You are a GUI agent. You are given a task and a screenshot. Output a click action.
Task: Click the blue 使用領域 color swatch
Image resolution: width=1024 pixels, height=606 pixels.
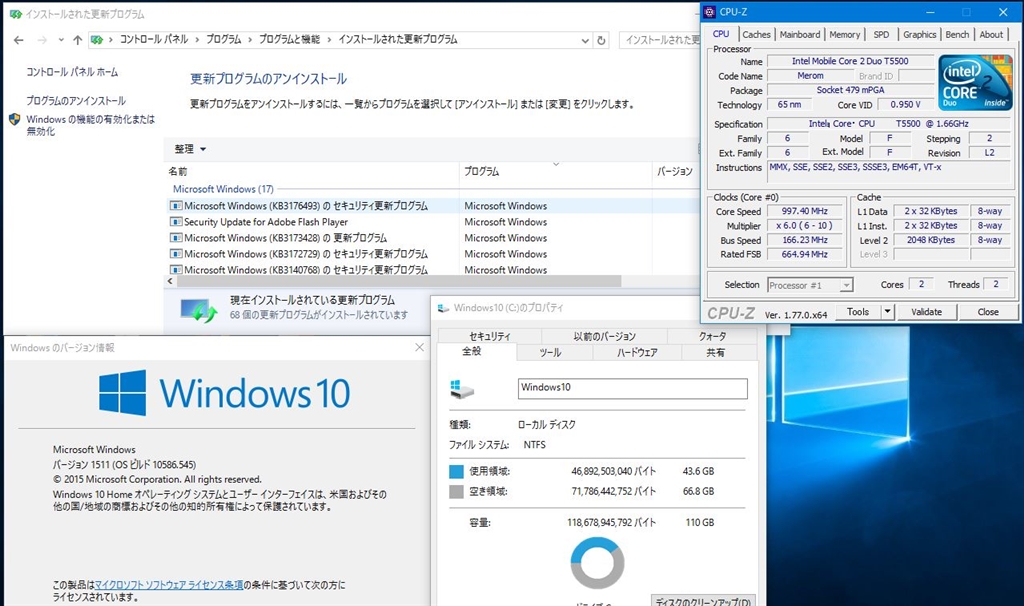456,471
